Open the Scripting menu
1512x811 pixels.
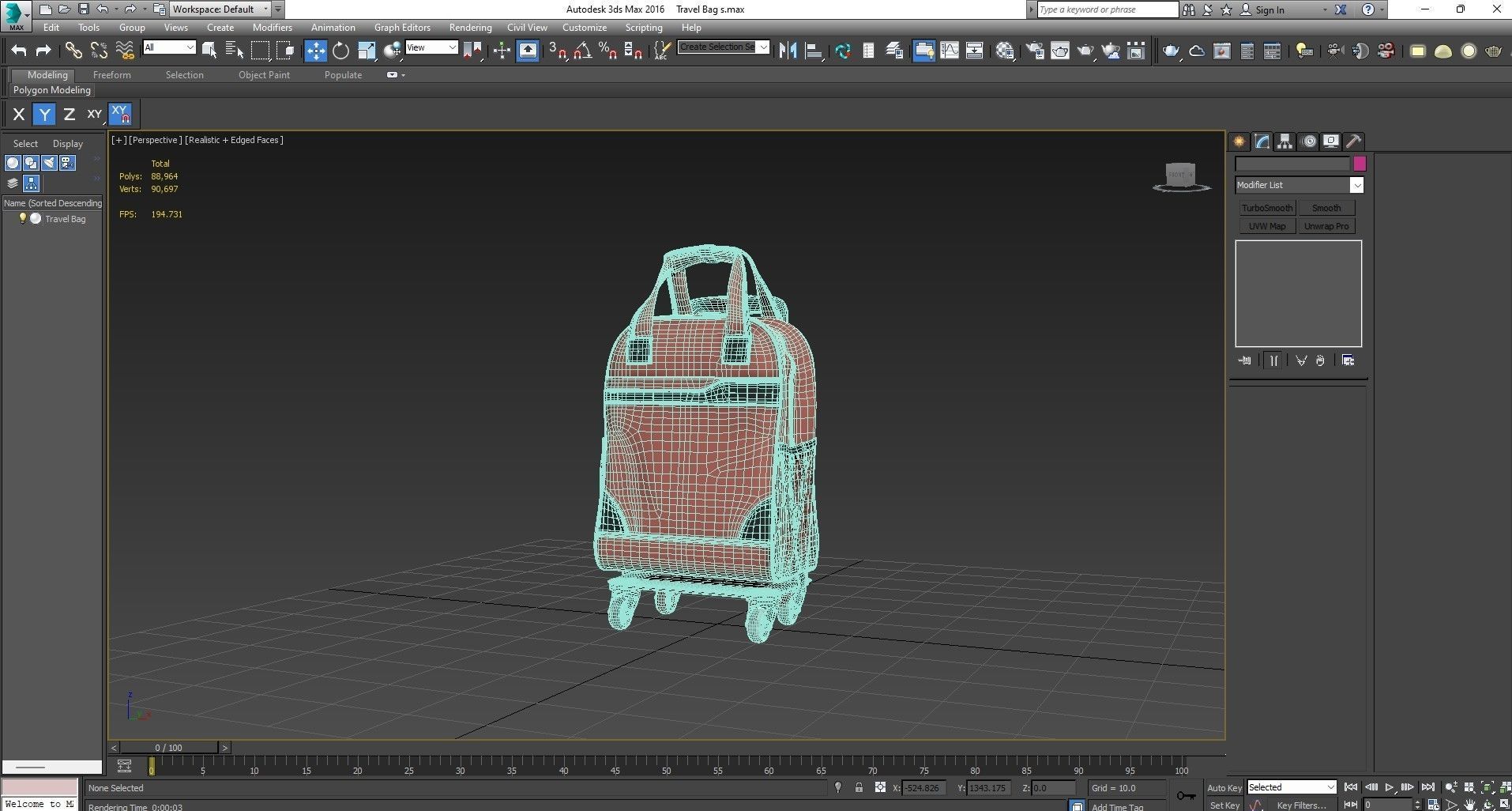pos(644,28)
